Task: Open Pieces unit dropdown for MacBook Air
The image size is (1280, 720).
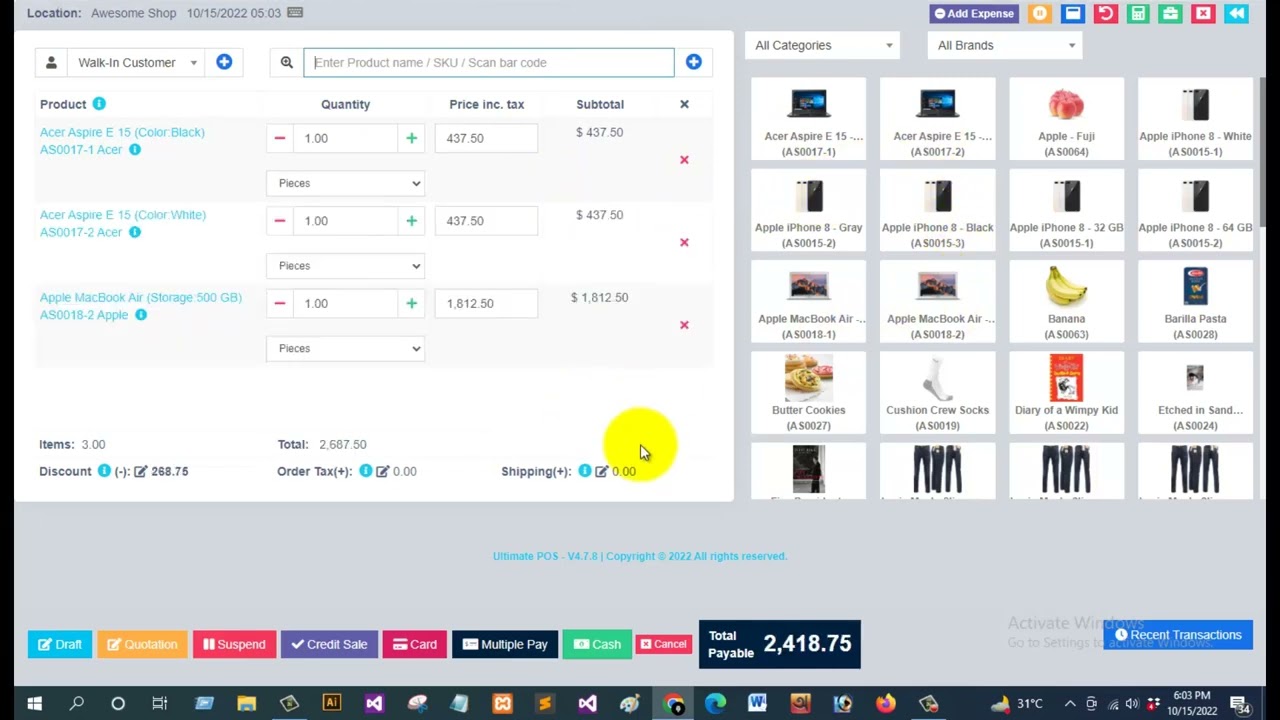Action: point(346,348)
